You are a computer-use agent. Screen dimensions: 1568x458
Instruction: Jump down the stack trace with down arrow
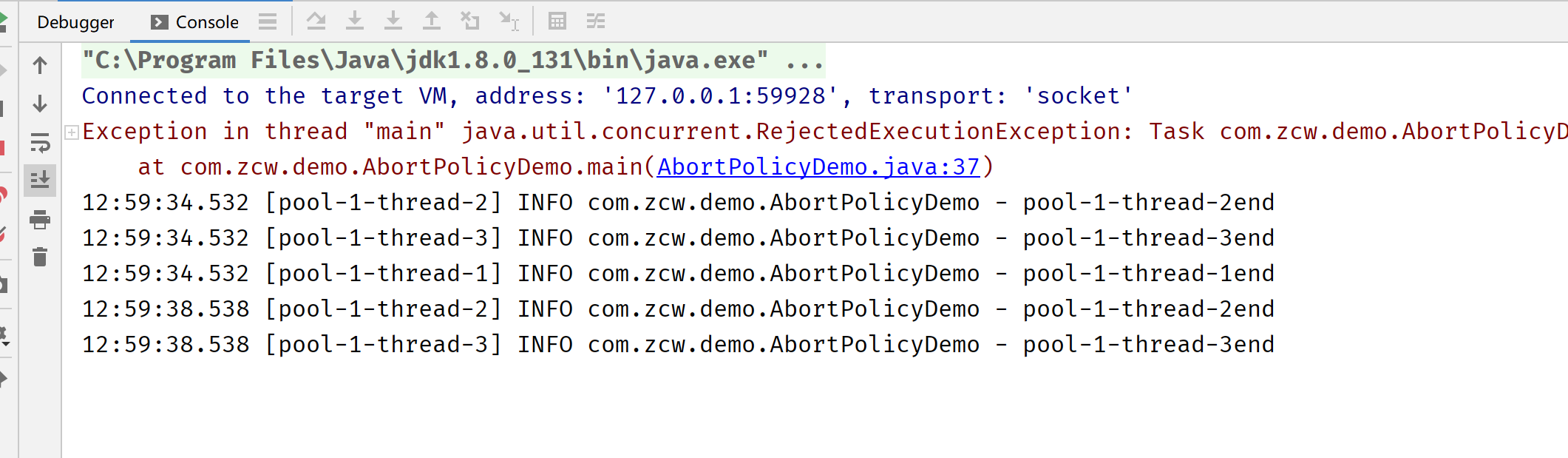coord(40,104)
